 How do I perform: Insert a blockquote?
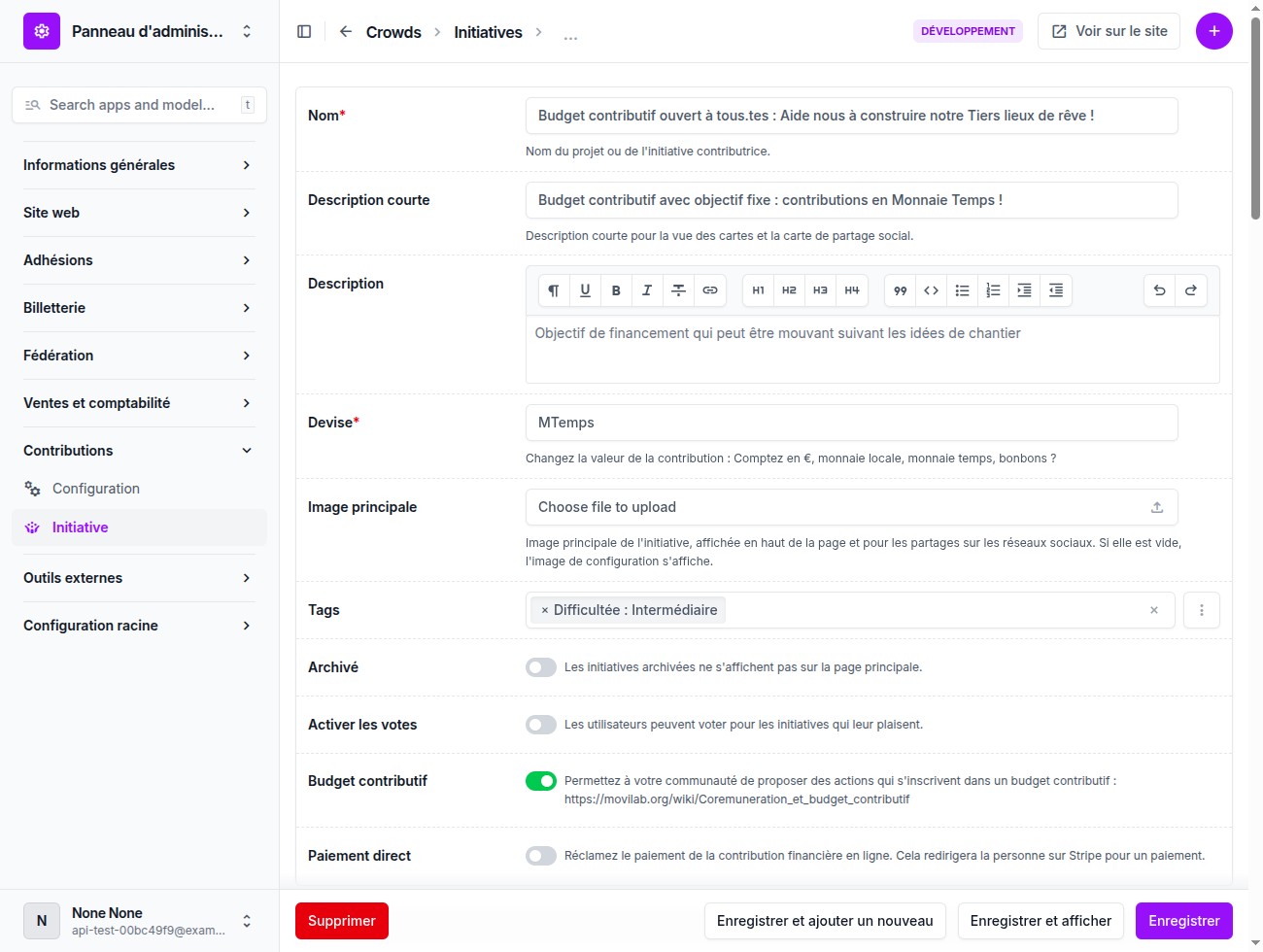(901, 290)
